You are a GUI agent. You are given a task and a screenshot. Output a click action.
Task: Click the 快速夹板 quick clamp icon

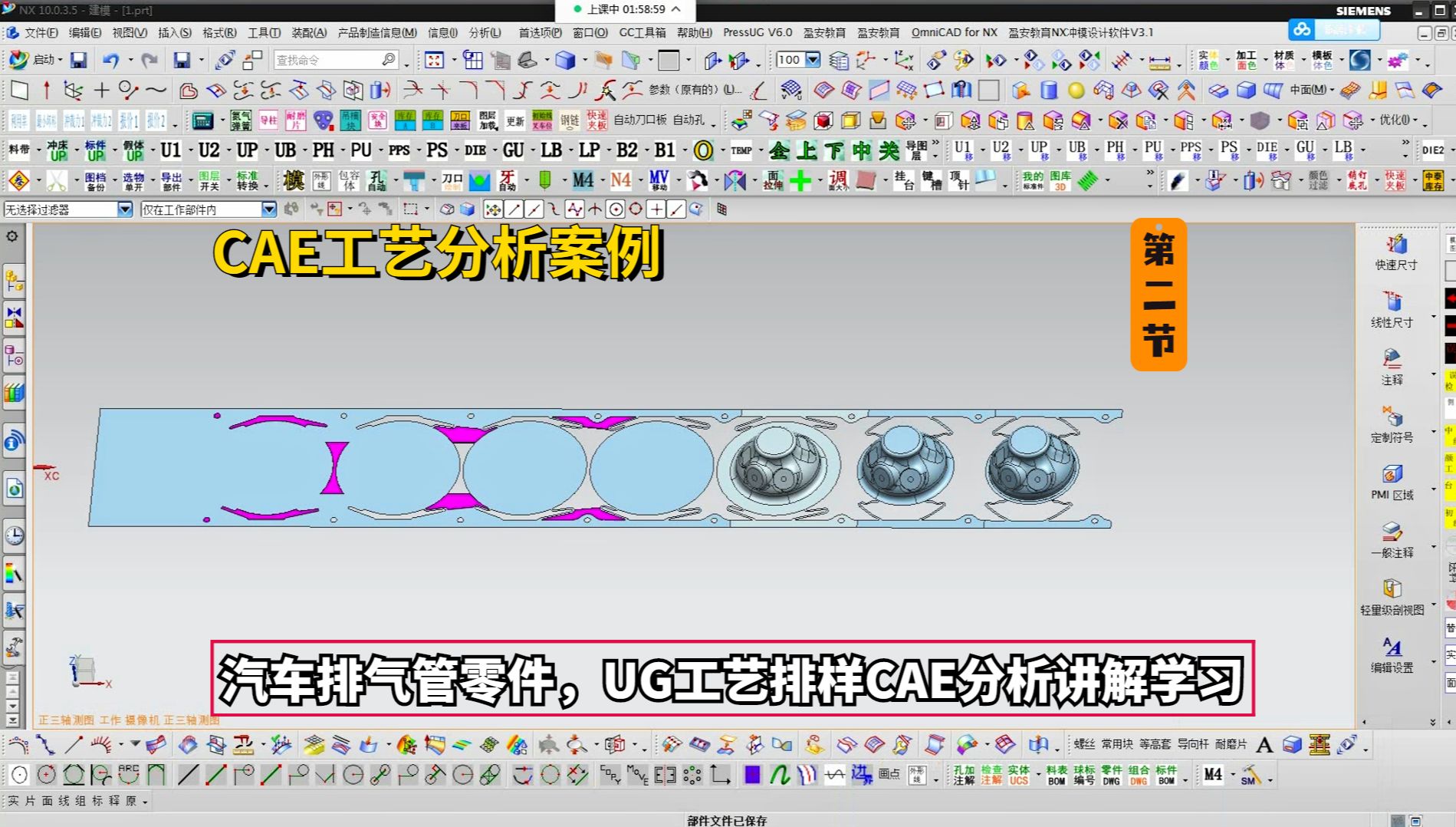[597, 120]
